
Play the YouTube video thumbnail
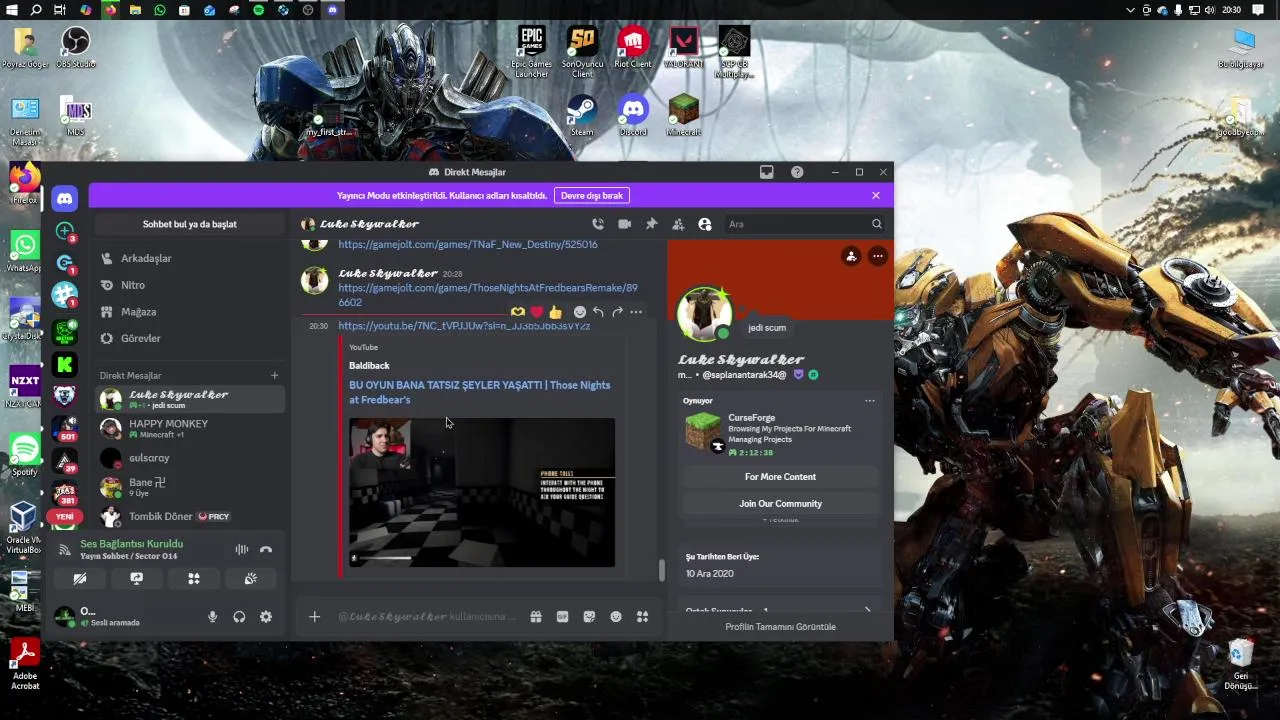[x=482, y=493]
